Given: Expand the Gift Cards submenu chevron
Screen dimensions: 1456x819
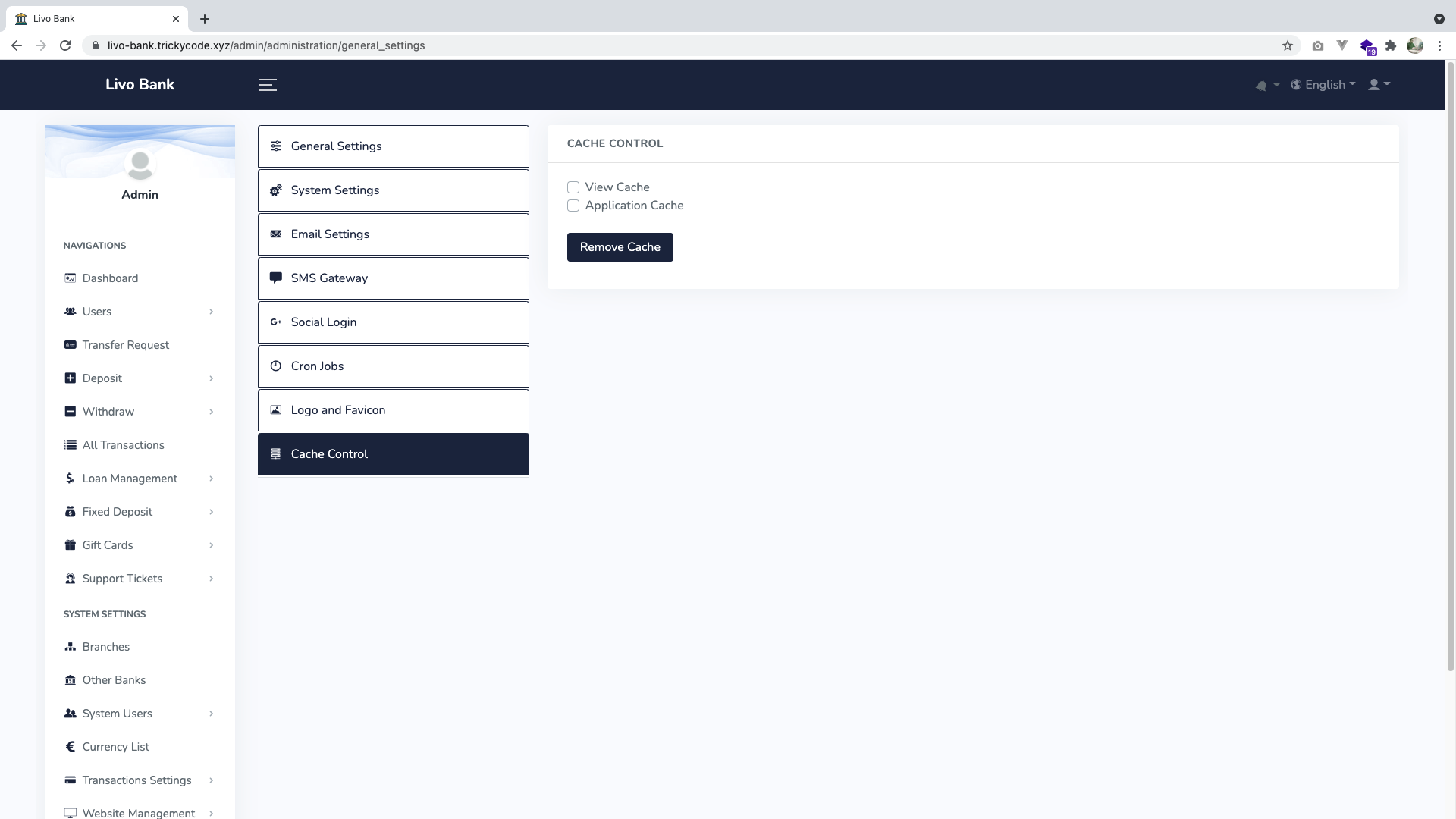Looking at the screenshot, I should click(x=211, y=545).
